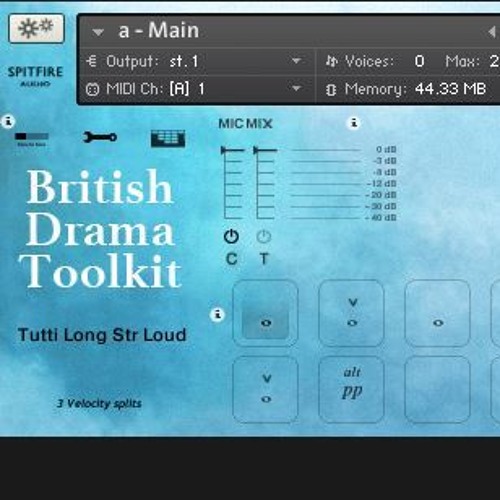Click the Memory 44.33 MB value
500x500 pixels.
pyautogui.click(x=450, y=89)
